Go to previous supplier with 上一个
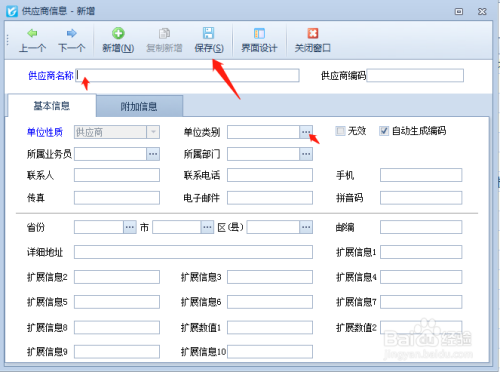Screen dimensions: 500x372 click(32, 41)
